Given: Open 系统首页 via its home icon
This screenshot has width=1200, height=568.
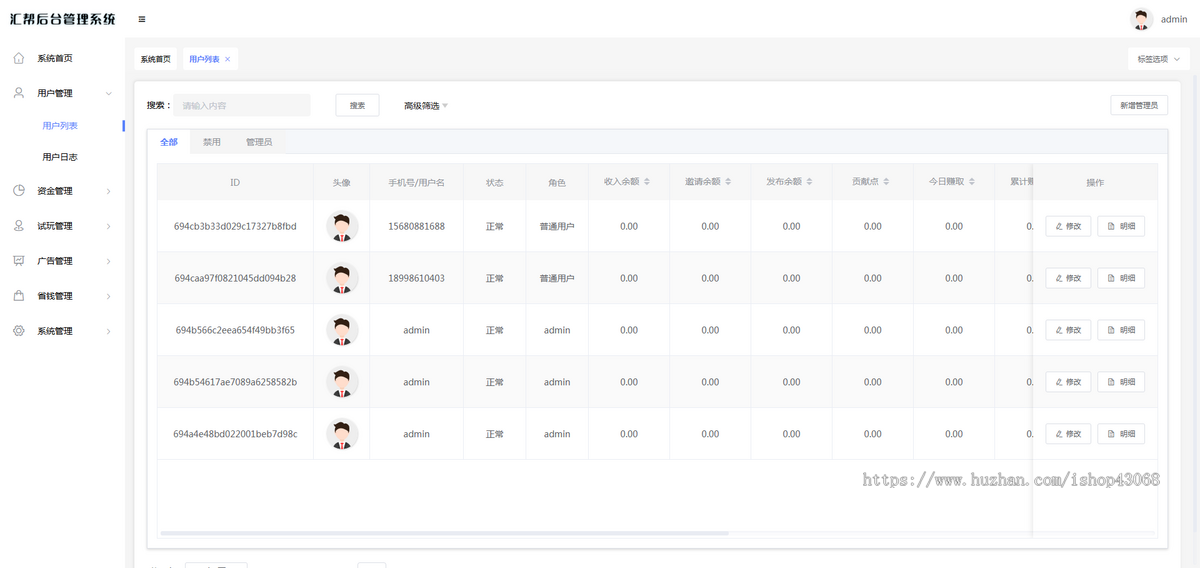Looking at the screenshot, I should click(x=19, y=58).
